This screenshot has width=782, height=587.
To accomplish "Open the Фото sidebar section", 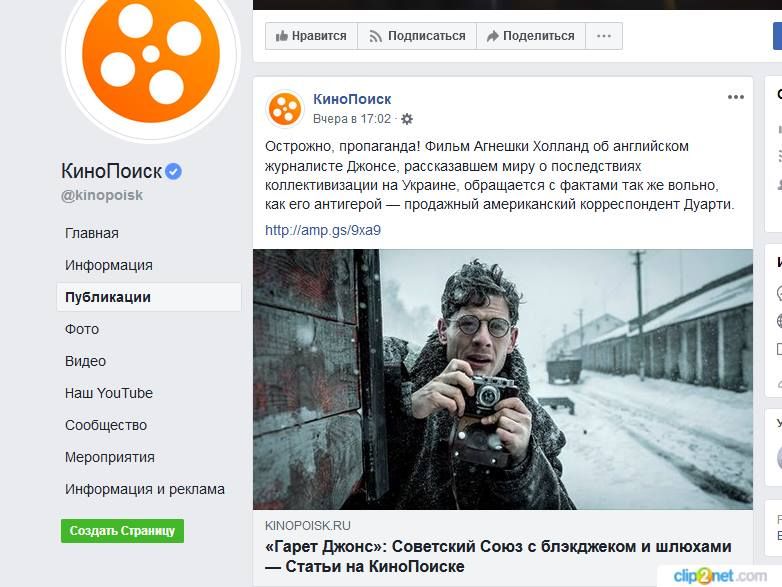I will [82, 329].
